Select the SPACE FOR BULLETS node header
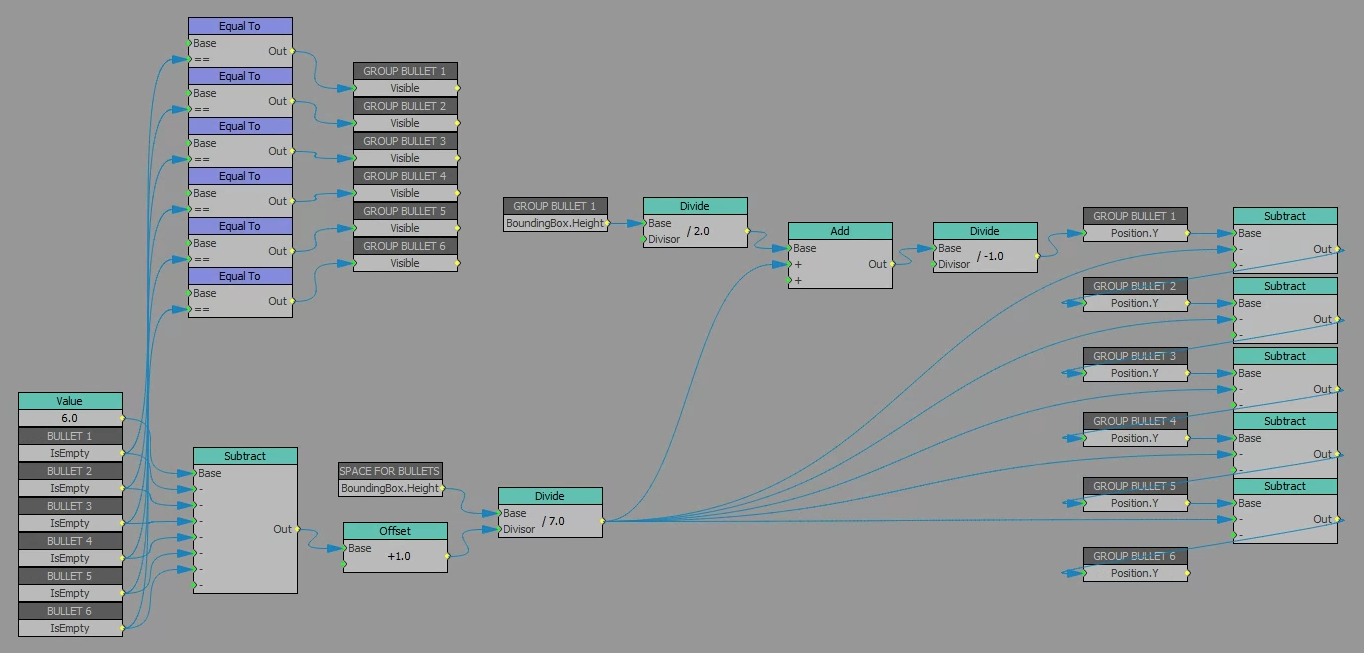This screenshot has height=653, width=1364. [x=390, y=471]
